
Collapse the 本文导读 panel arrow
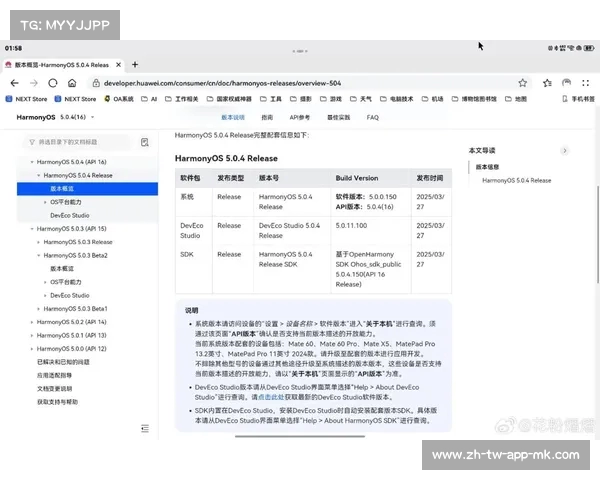pos(565,151)
